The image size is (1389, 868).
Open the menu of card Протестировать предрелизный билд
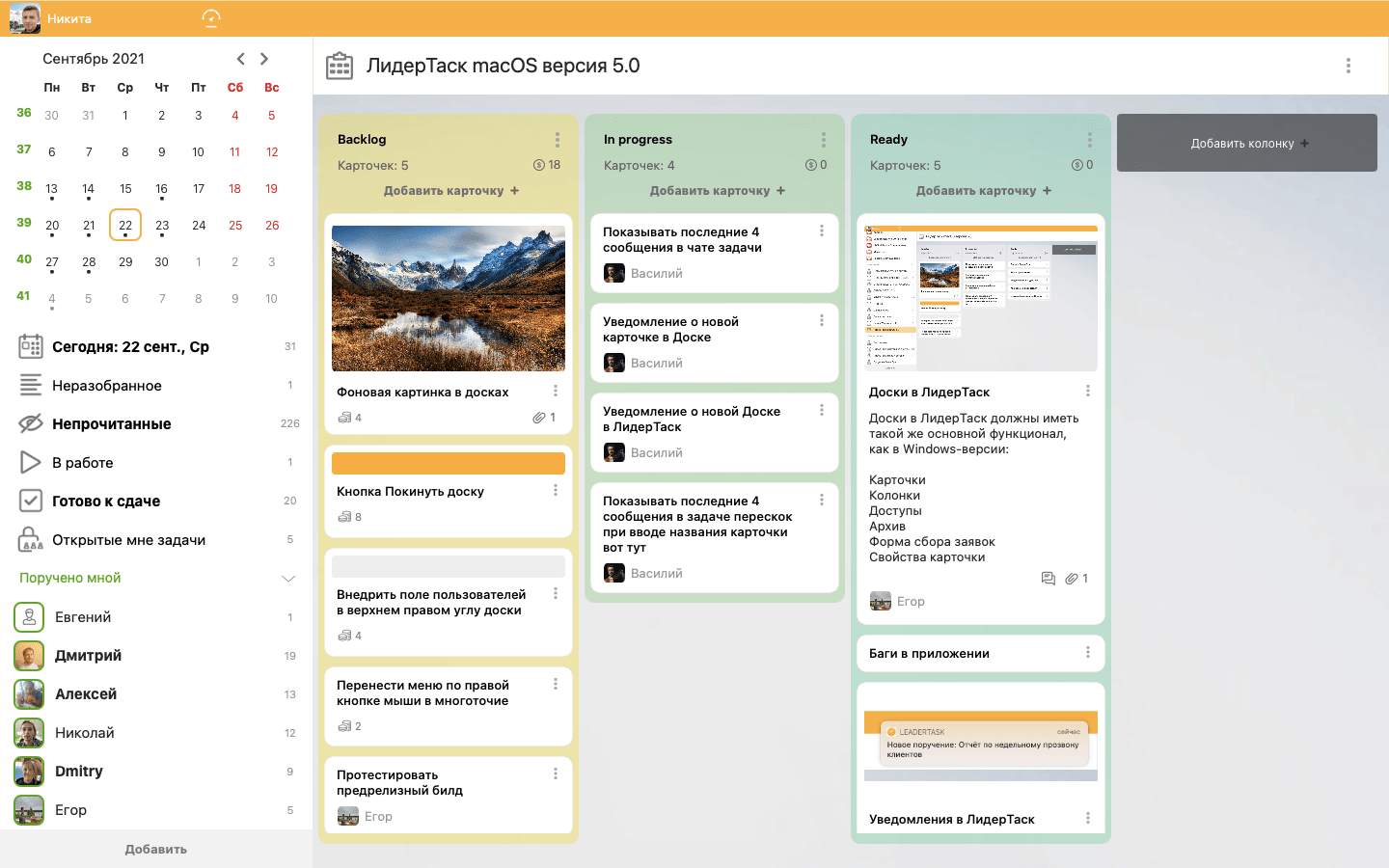pos(556,773)
